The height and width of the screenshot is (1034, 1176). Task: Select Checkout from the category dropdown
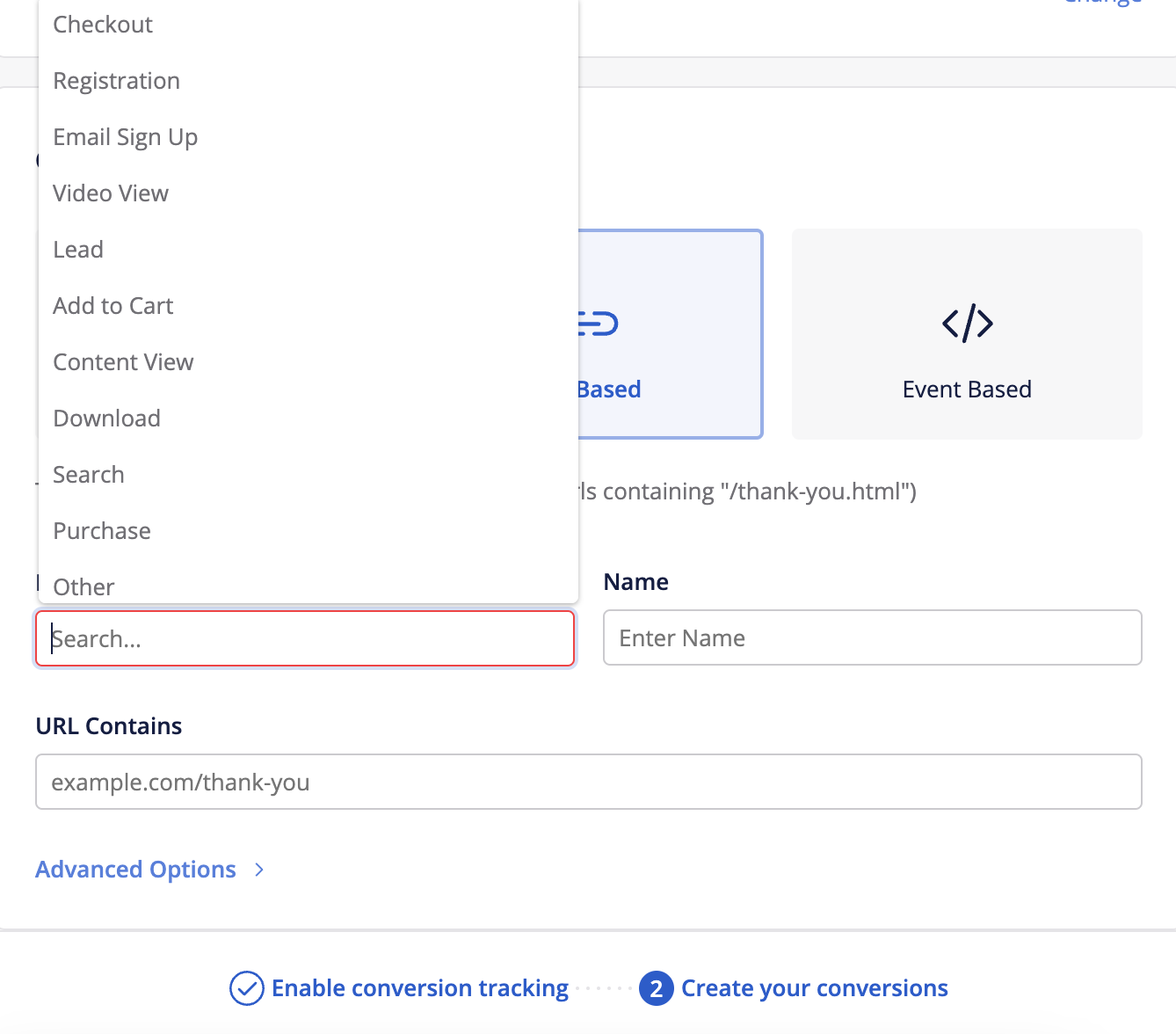[x=103, y=25]
